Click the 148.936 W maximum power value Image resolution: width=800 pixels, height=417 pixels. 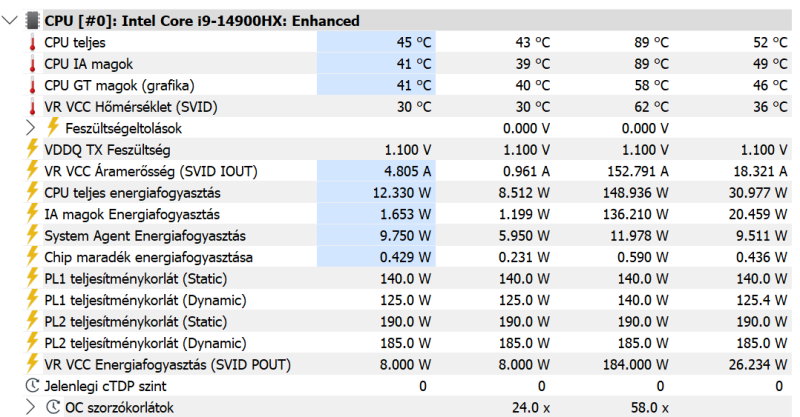pos(636,192)
